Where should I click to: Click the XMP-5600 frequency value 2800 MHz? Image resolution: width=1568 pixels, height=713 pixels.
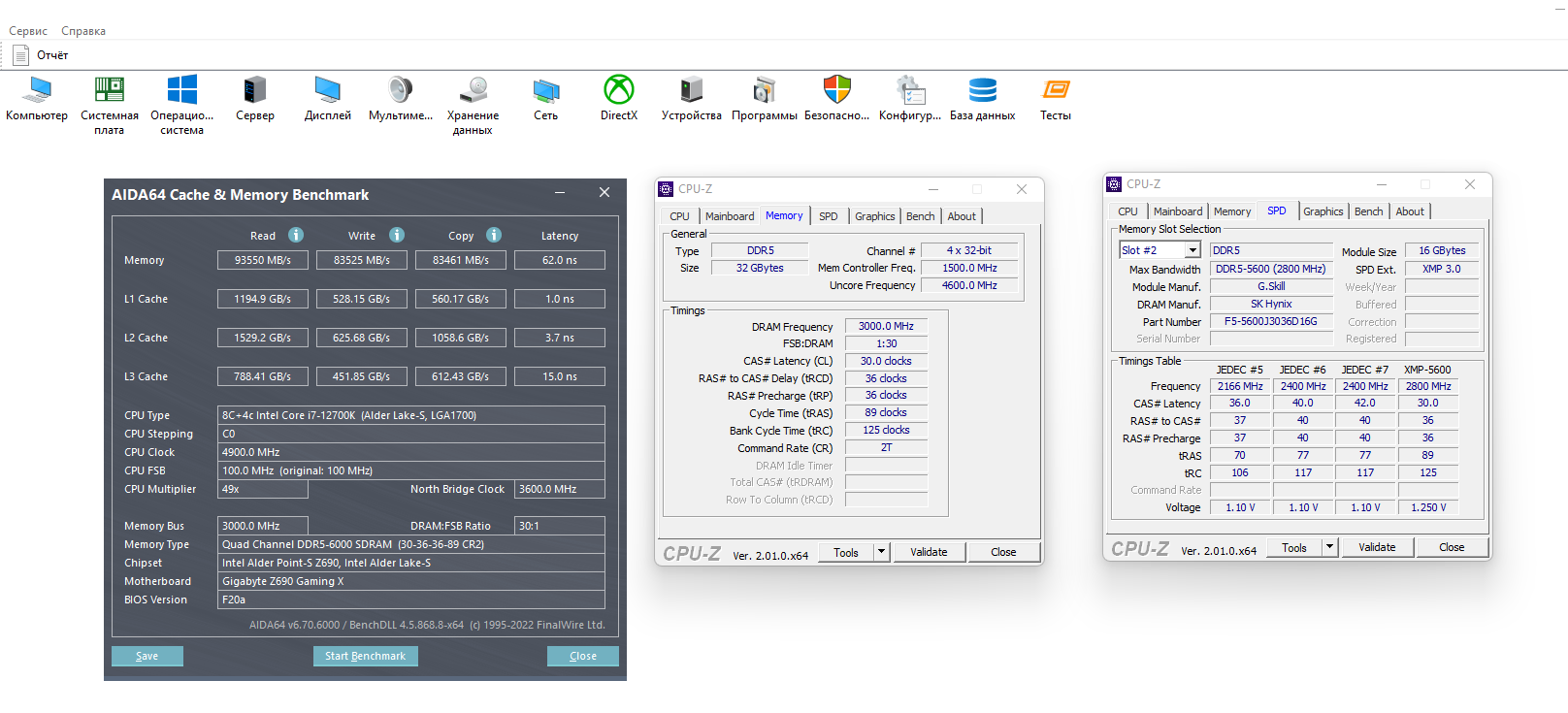tap(1428, 386)
